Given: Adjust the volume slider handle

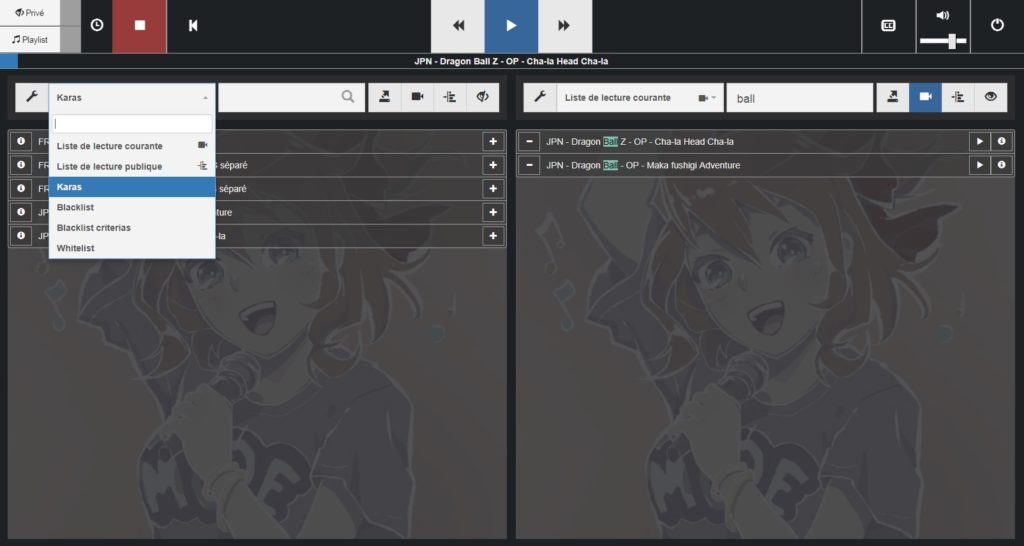Looking at the screenshot, I should [953, 41].
